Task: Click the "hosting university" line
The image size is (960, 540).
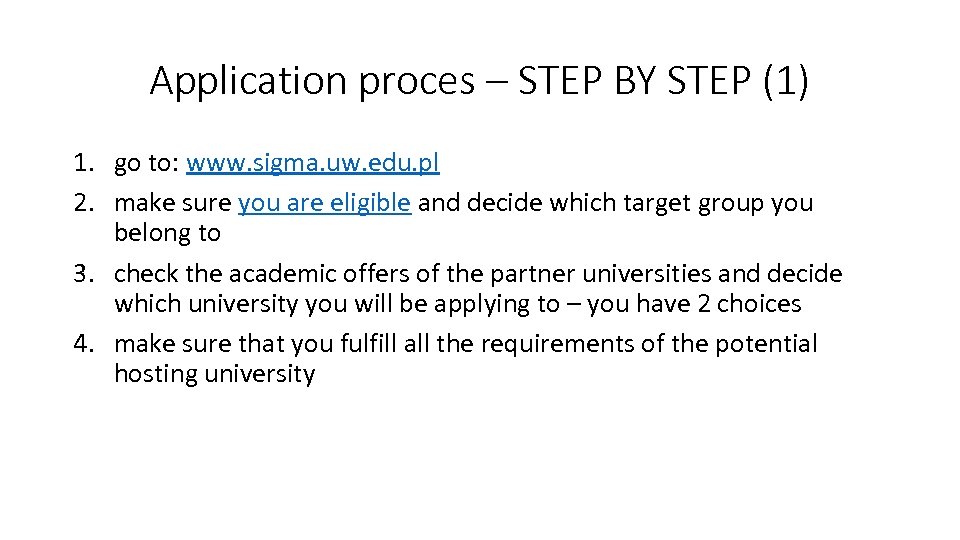Action: coord(214,375)
